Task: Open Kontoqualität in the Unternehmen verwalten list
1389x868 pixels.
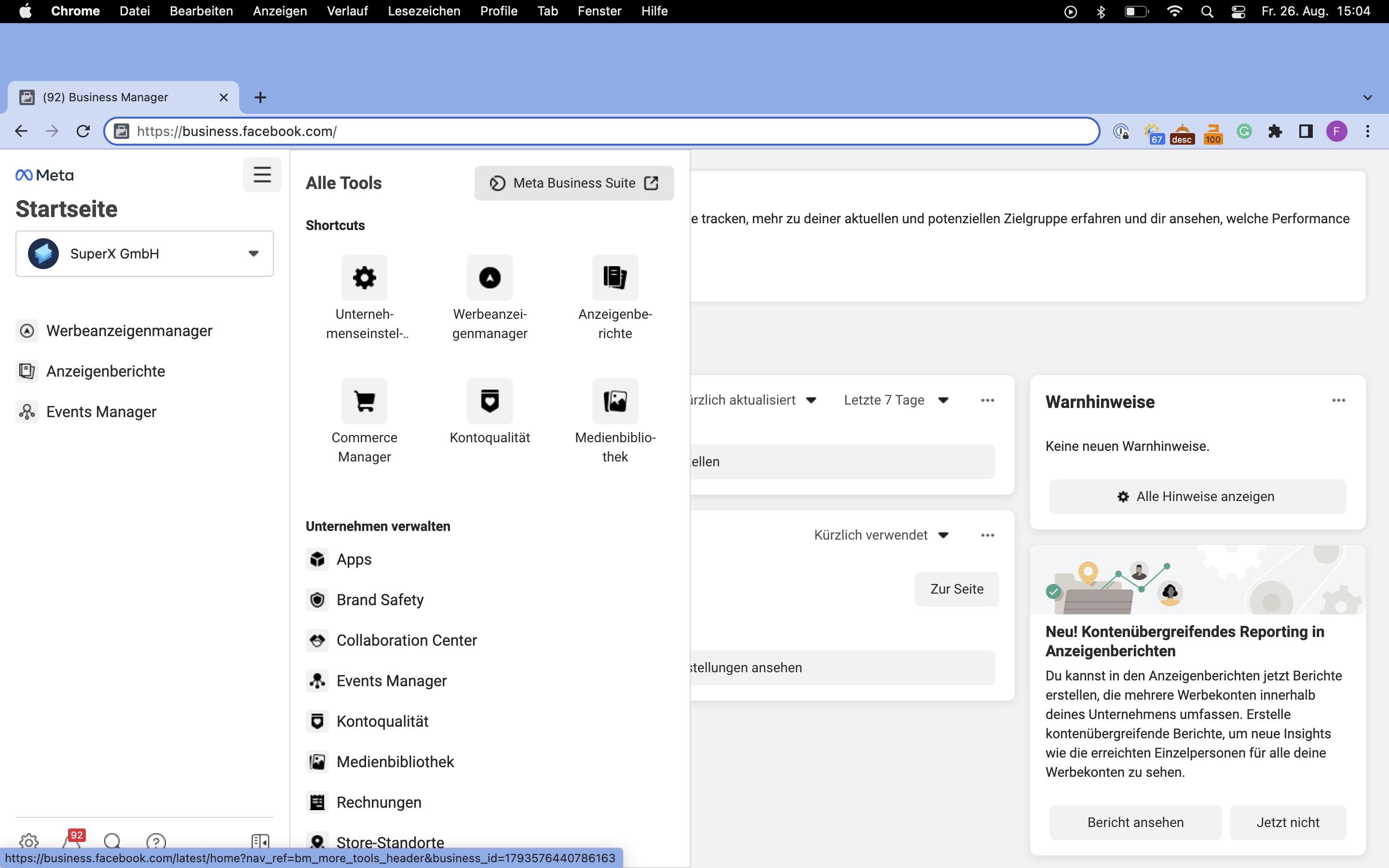Action: tap(368, 721)
